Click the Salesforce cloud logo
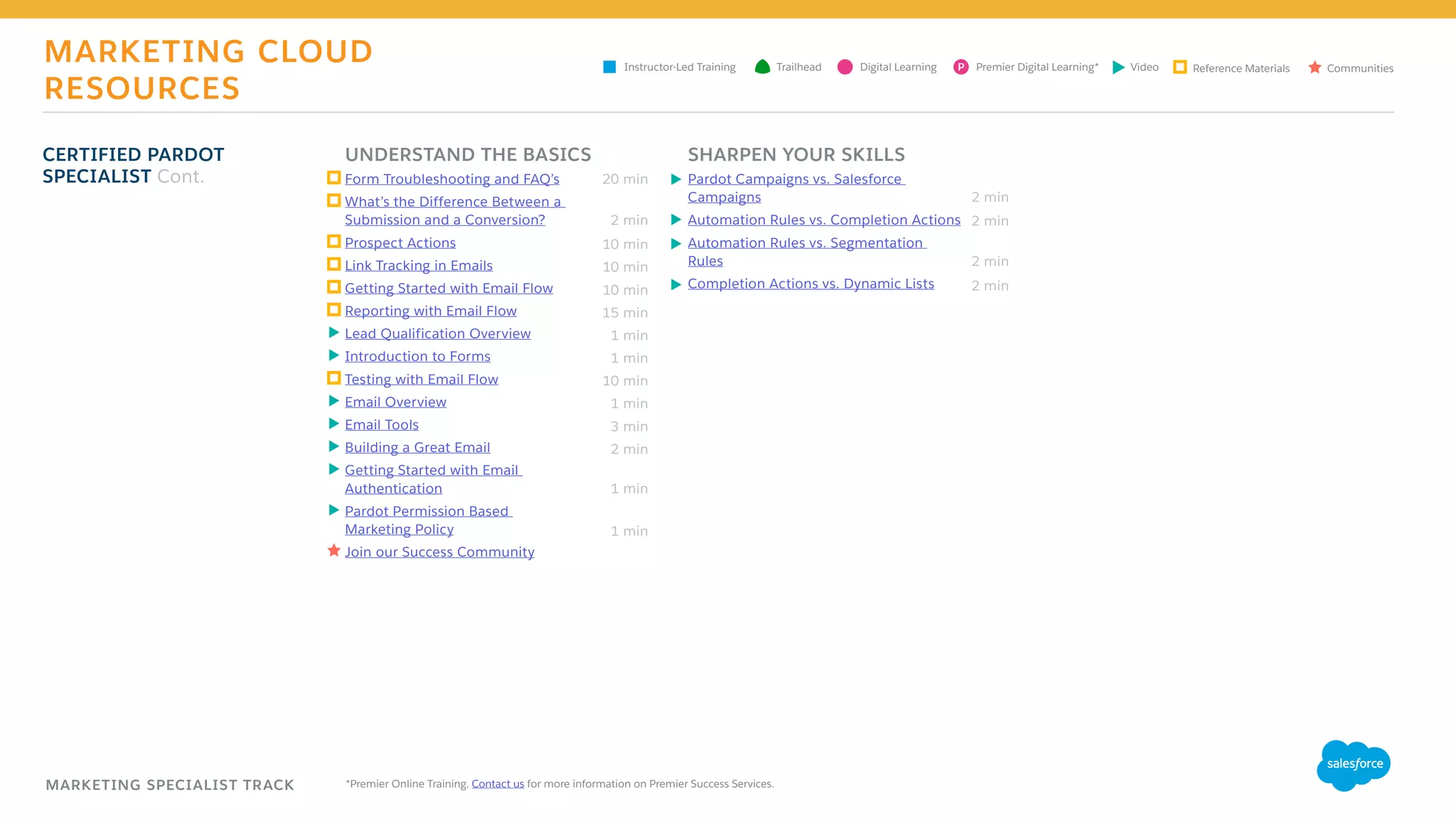This screenshot has width=1456, height=819. click(x=1354, y=764)
